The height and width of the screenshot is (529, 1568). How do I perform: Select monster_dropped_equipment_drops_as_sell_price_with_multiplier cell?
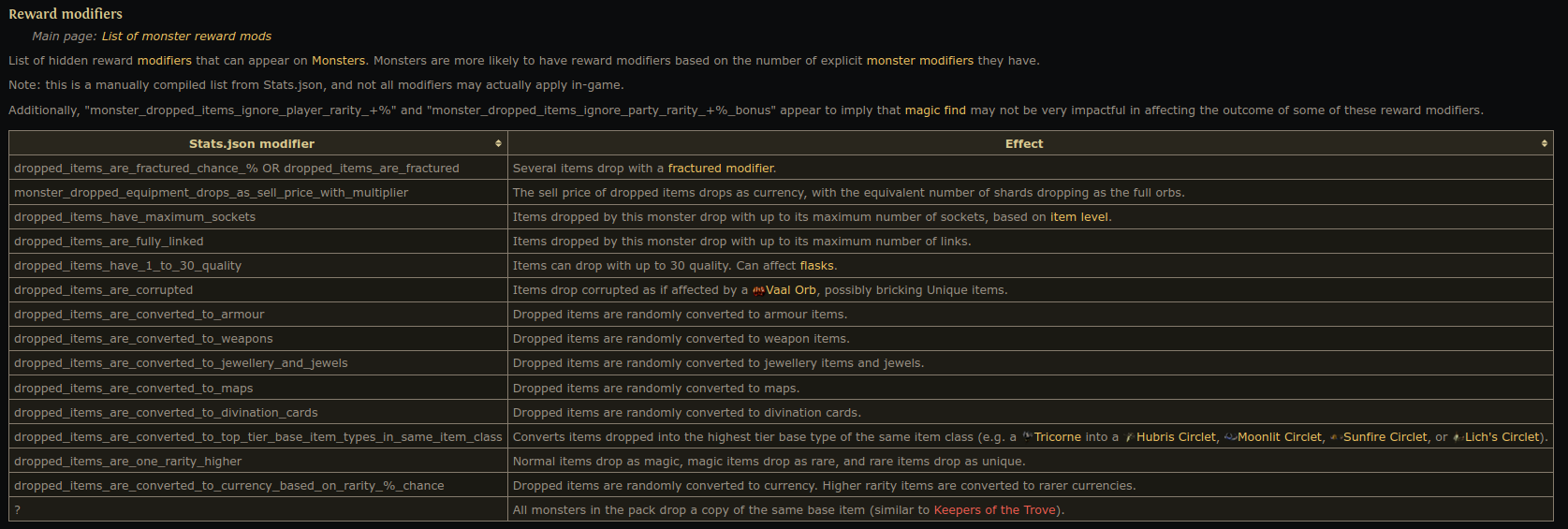[258, 193]
